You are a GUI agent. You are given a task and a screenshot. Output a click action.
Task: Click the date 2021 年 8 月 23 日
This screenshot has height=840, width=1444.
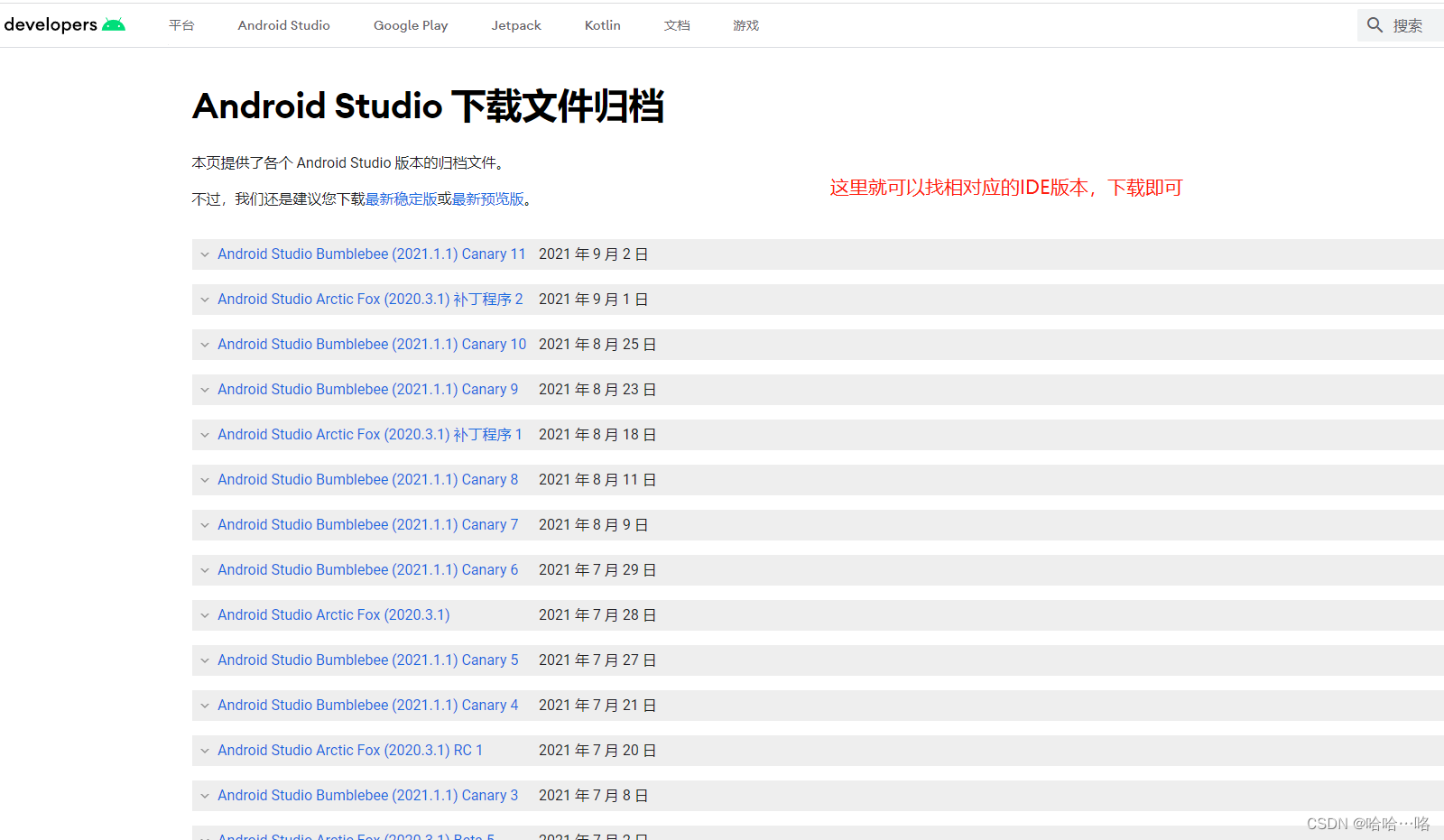click(x=597, y=390)
